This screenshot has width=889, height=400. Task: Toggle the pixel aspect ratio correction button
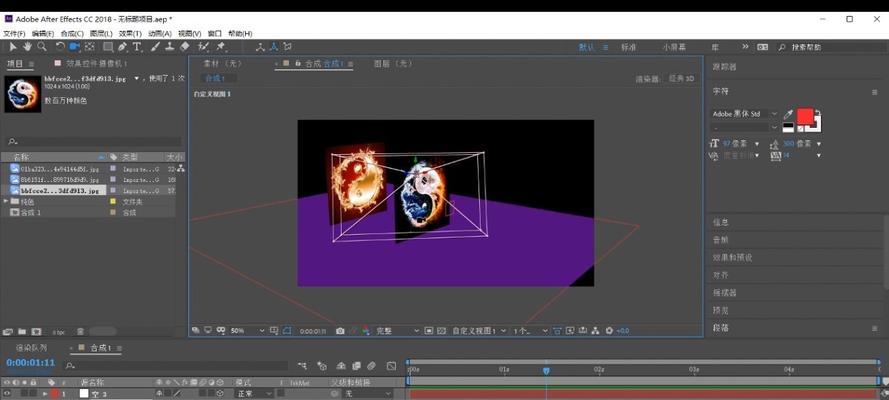click(x=558, y=330)
